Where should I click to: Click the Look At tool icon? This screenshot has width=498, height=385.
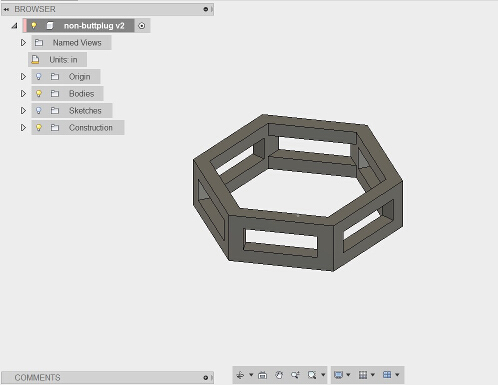pos(263,375)
